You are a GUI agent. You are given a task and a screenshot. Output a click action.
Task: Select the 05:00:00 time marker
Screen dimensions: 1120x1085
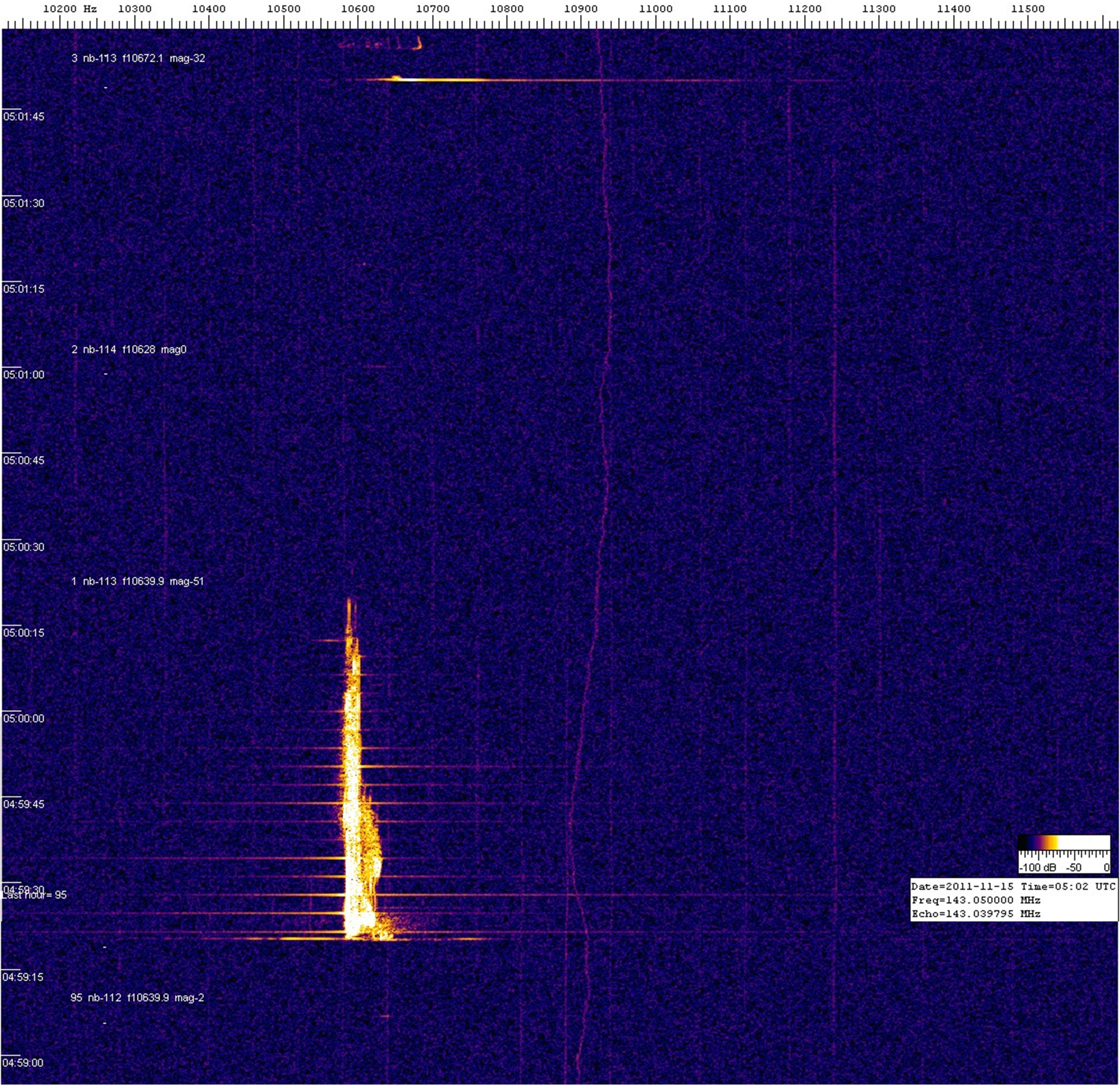pos(23,718)
